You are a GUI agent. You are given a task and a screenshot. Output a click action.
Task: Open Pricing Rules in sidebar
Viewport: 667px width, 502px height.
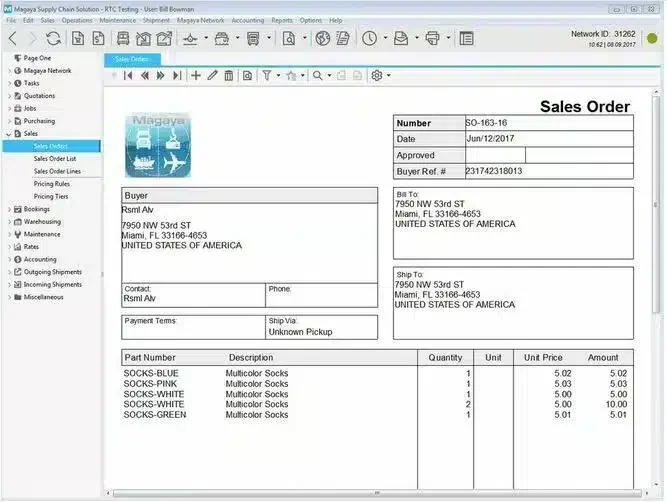pos(52,184)
